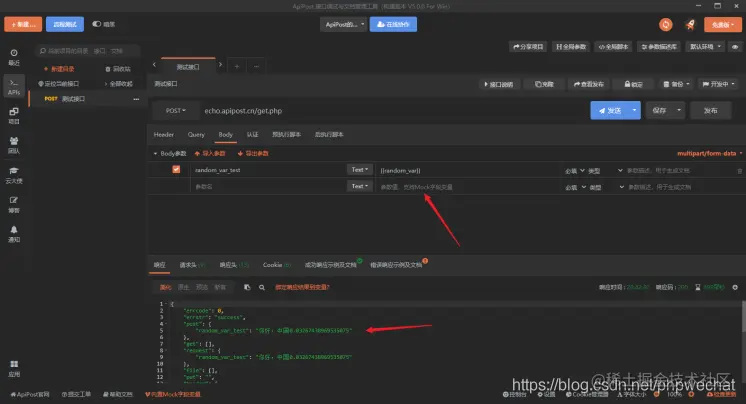The height and width of the screenshot is (404, 746).
Task: Click the tab bar more options dots
Action: [256, 66]
